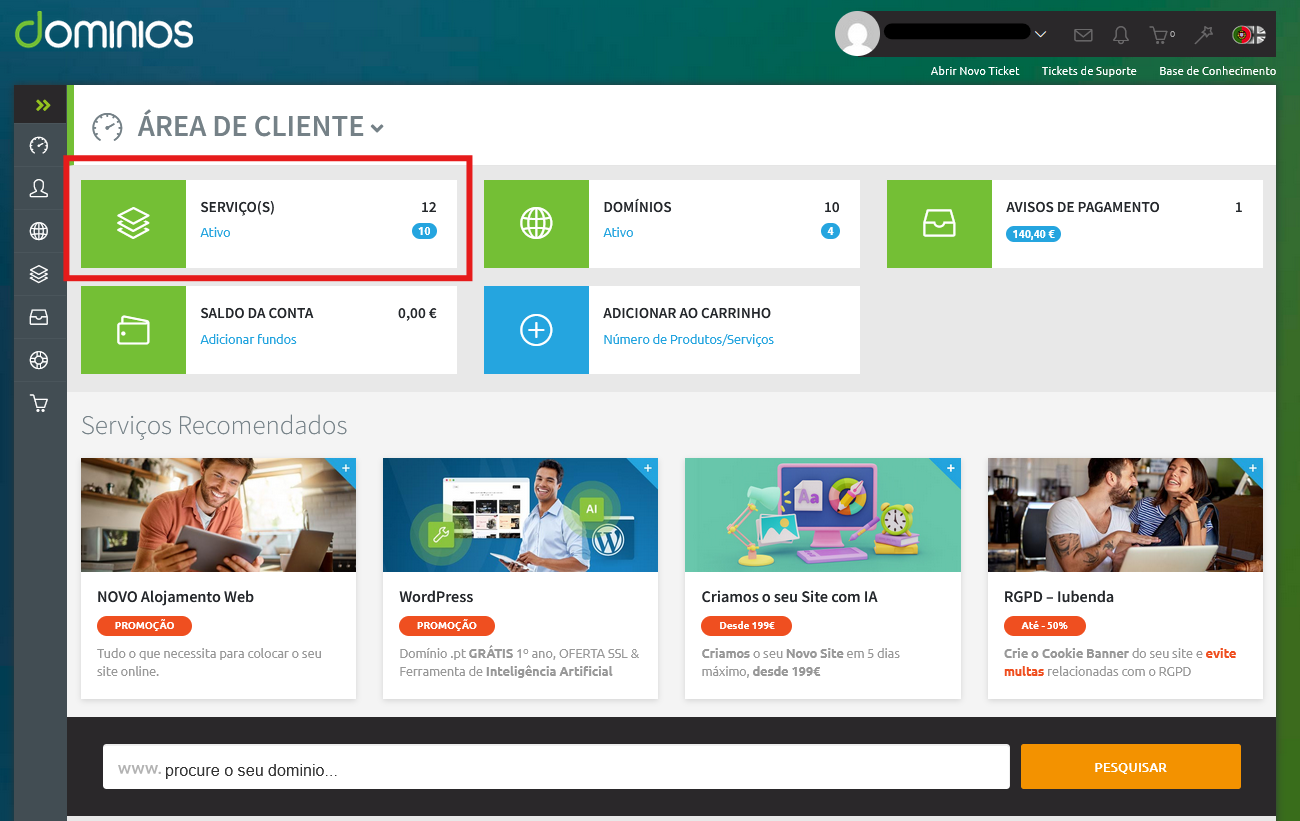1300x821 pixels.
Task: Click the inbox invoices icon in sidebar
Action: coord(39,317)
